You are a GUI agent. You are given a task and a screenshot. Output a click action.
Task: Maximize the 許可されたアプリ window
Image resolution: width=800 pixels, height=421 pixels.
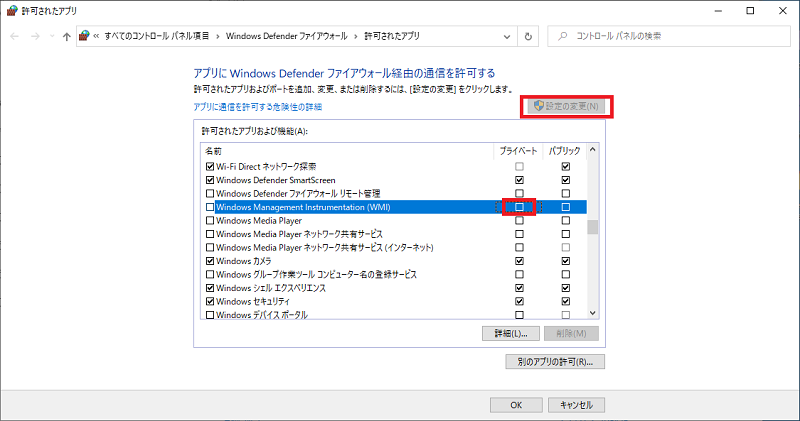click(750, 11)
